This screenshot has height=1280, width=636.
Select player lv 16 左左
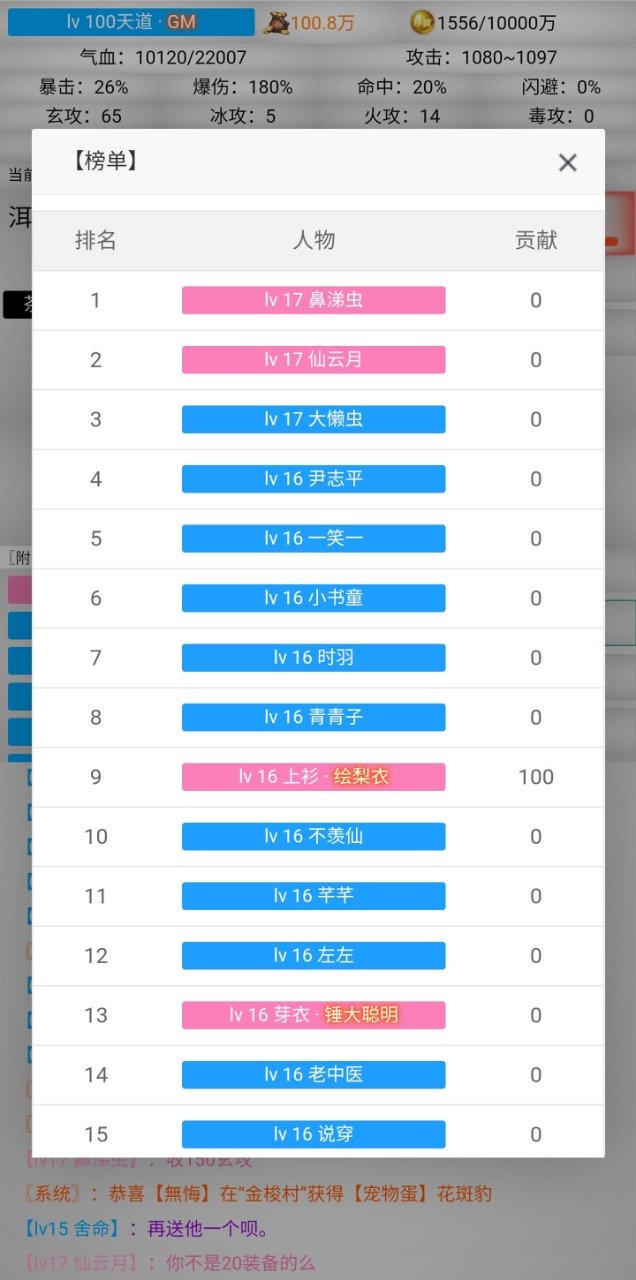pos(313,955)
